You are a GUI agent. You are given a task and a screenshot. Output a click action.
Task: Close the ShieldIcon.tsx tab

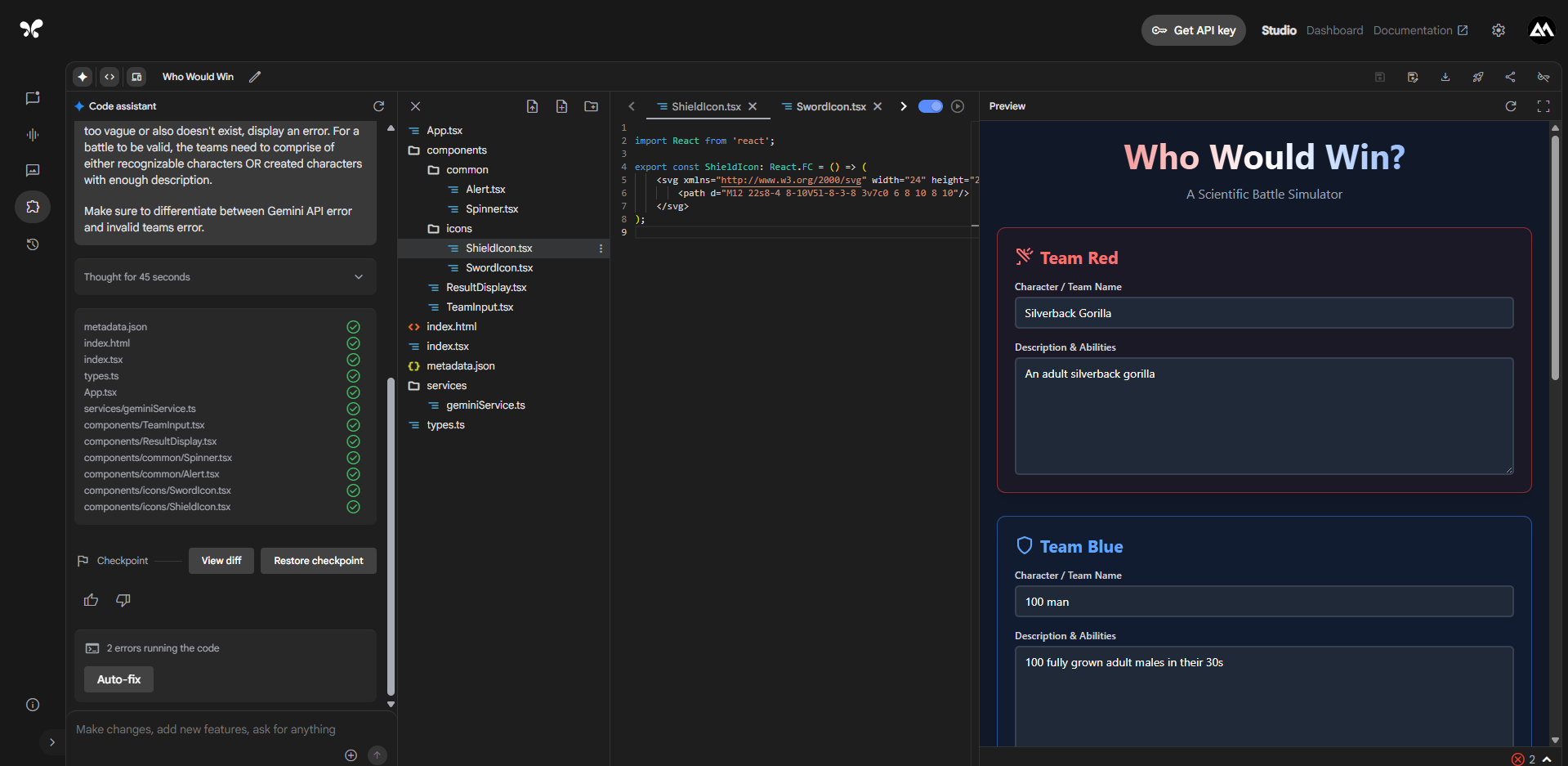[x=753, y=106]
